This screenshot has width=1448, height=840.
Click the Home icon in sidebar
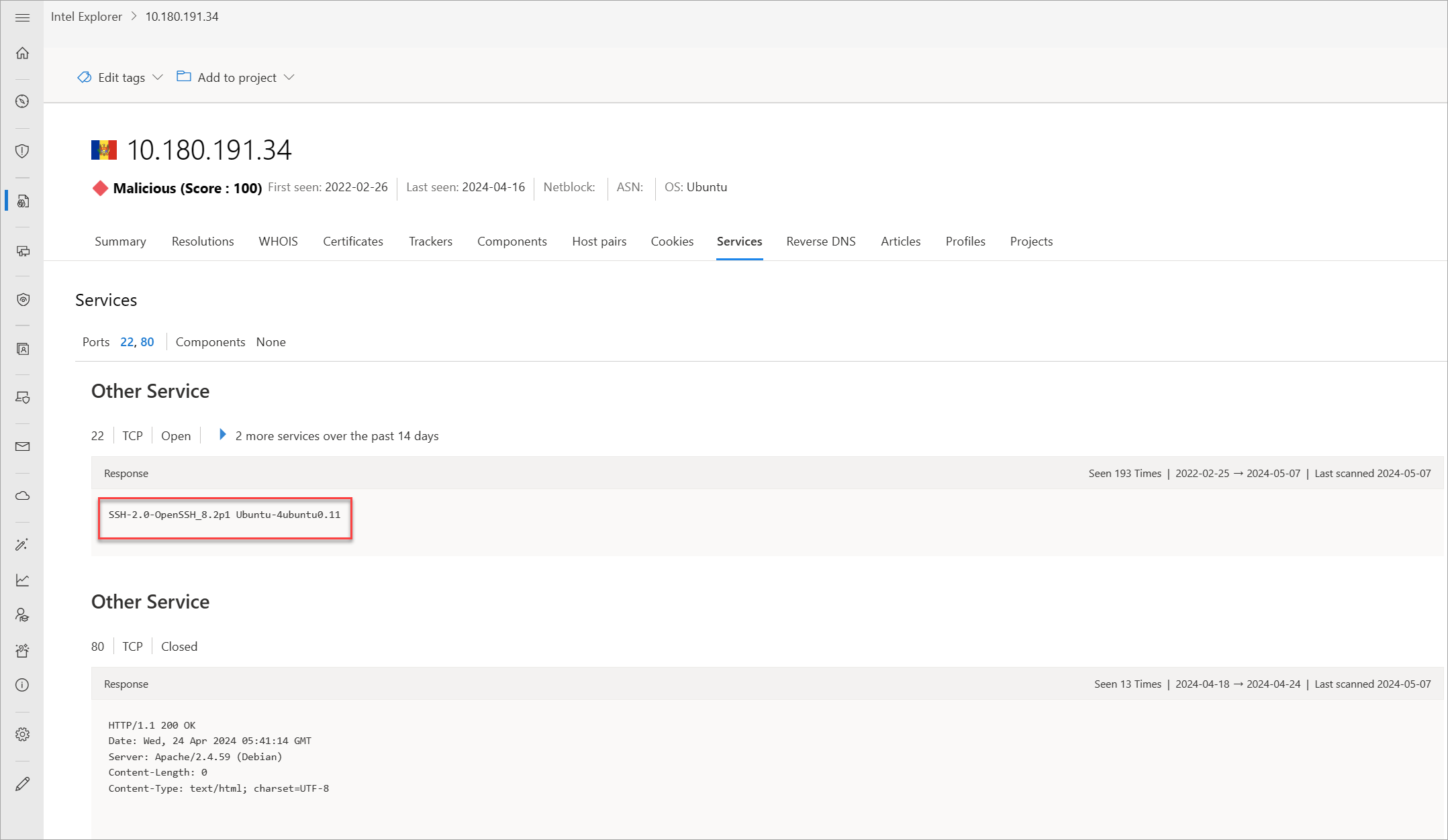[x=22, y=53]
